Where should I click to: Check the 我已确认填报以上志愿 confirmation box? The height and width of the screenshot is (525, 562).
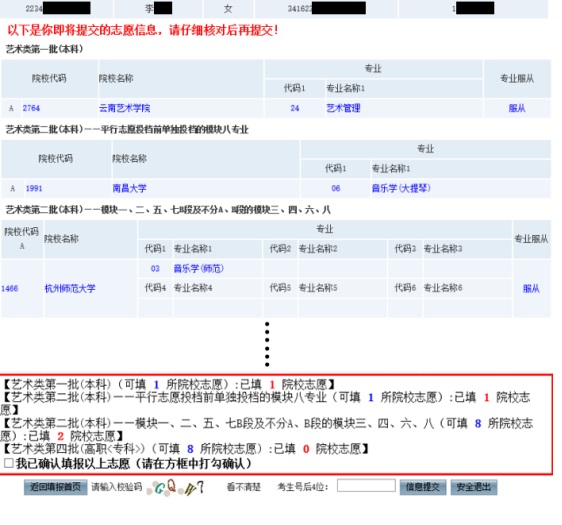point(9,463)
